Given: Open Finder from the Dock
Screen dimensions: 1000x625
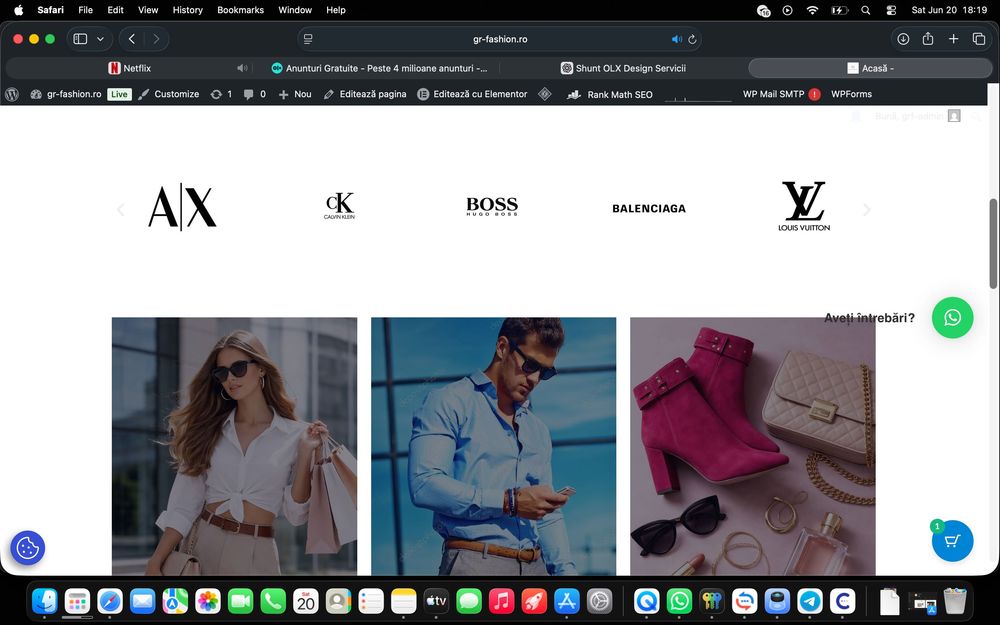Looking at the screenshot, I should click(45, 601).
